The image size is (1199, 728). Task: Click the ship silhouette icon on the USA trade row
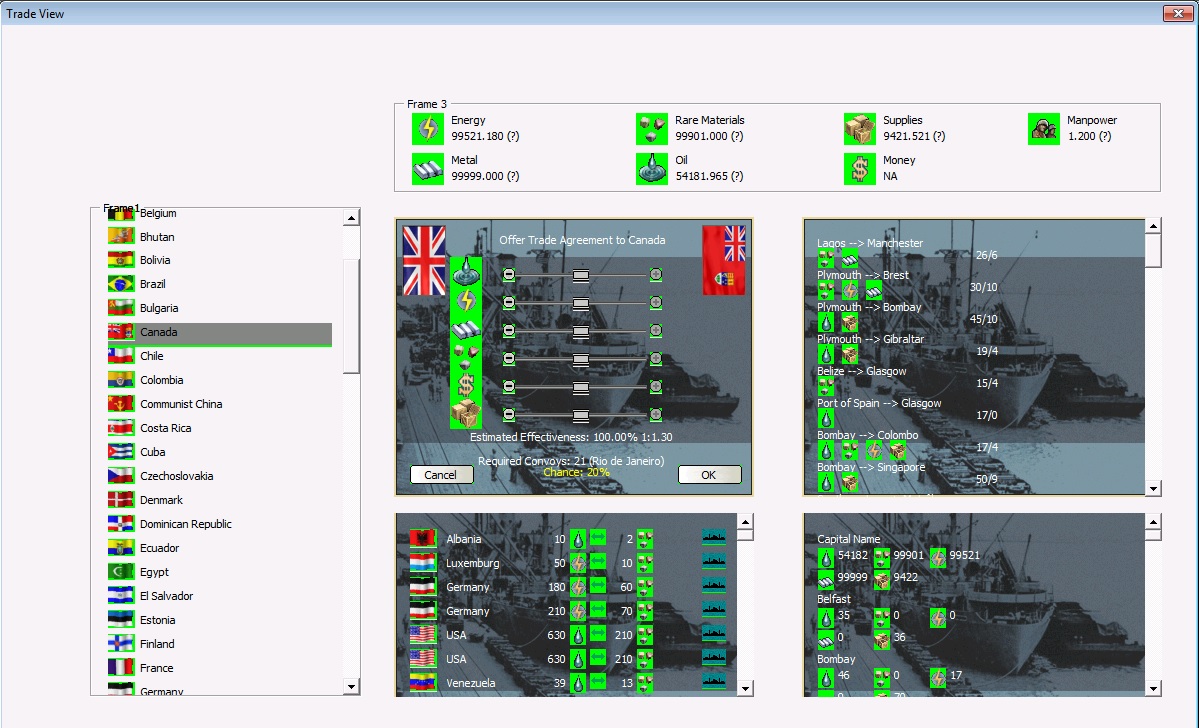click(713, 635)
